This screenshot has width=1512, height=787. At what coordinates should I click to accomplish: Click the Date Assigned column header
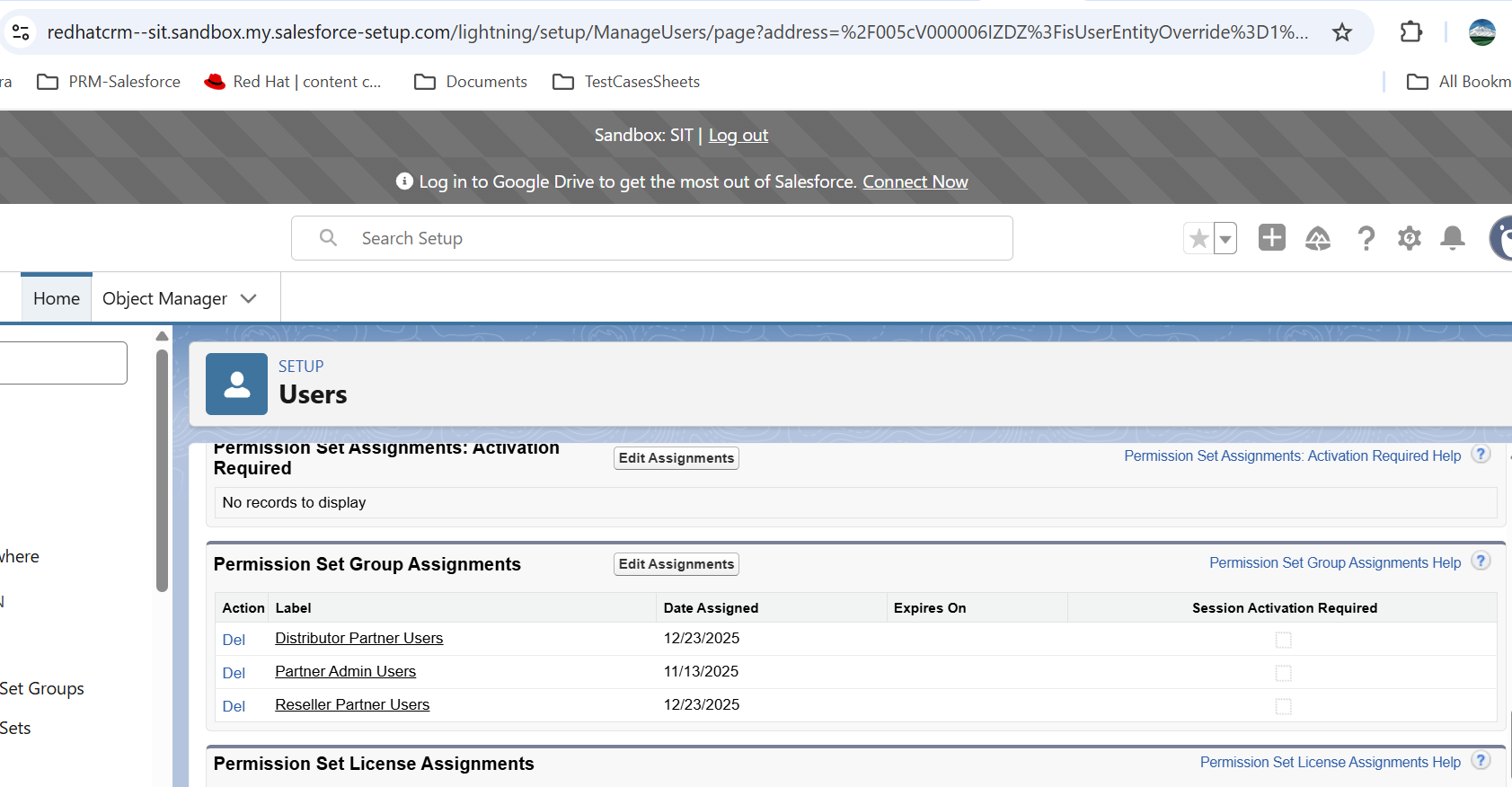(x=711, y=608)
